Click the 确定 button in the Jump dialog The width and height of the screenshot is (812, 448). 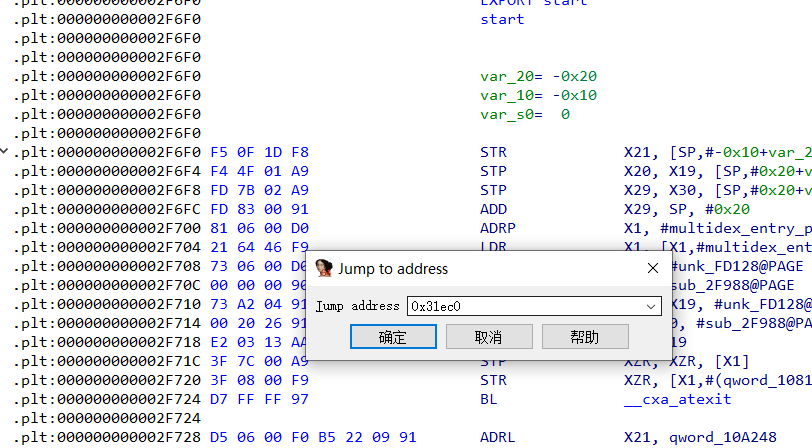[393, 337]
